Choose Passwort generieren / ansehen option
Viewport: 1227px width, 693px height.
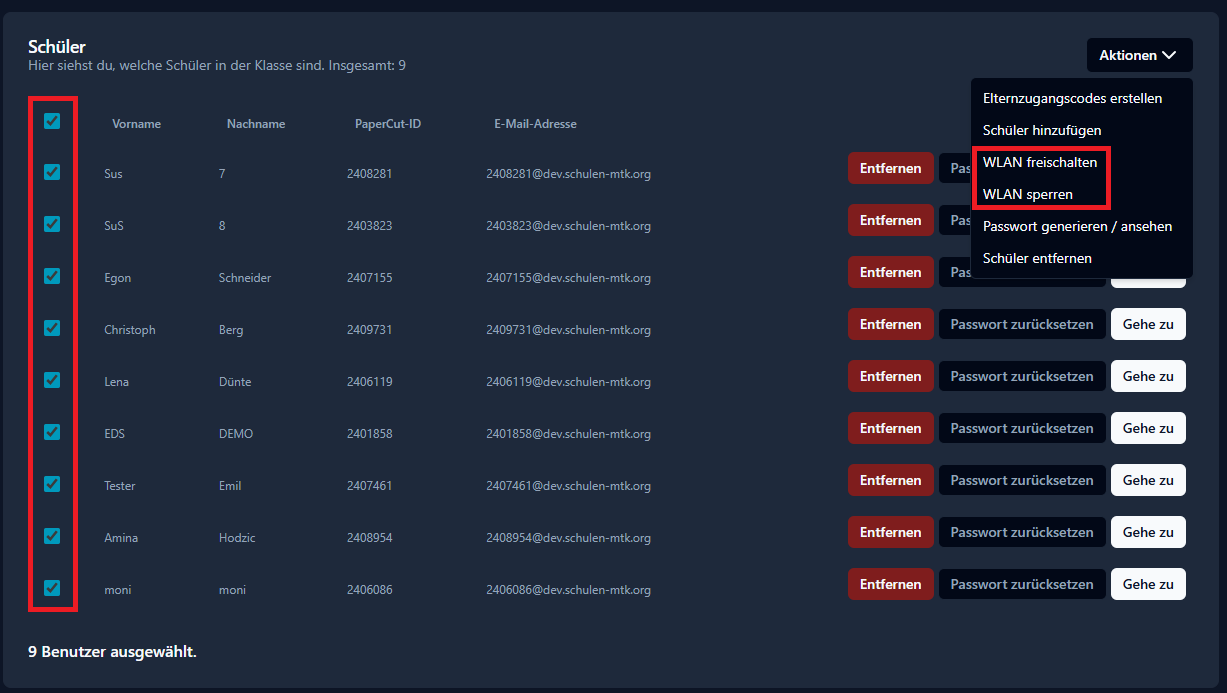point(1077,226)
